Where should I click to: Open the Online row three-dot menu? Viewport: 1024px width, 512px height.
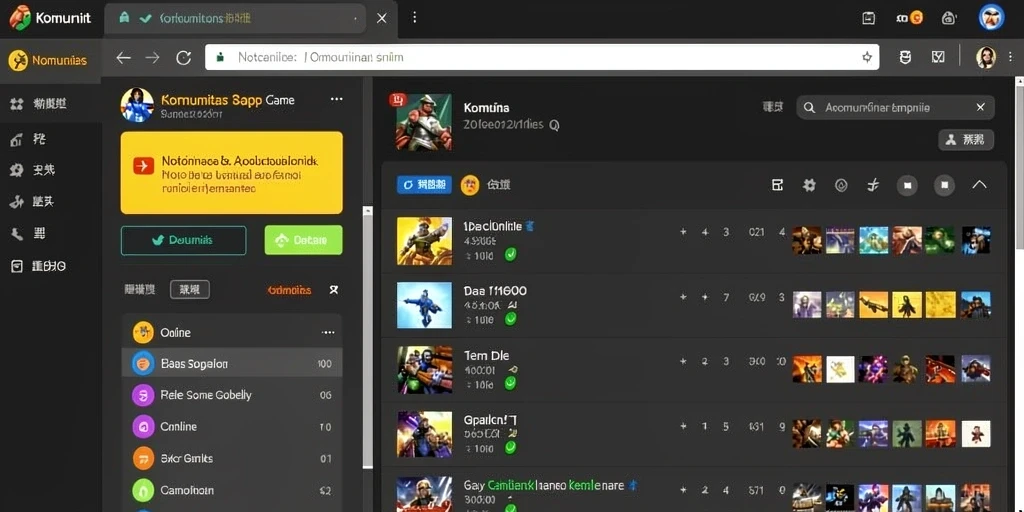[x=328, y=332]
